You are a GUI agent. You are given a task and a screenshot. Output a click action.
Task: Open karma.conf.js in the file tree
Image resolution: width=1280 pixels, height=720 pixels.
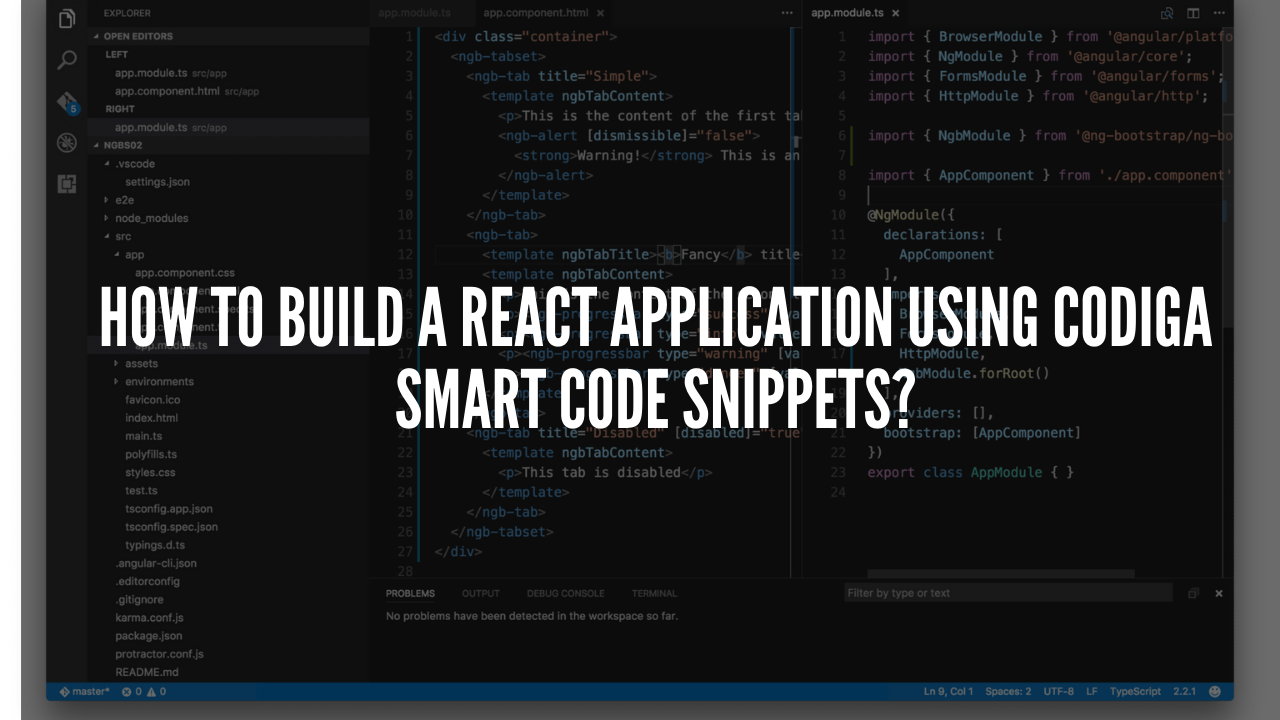coord(149,618)
